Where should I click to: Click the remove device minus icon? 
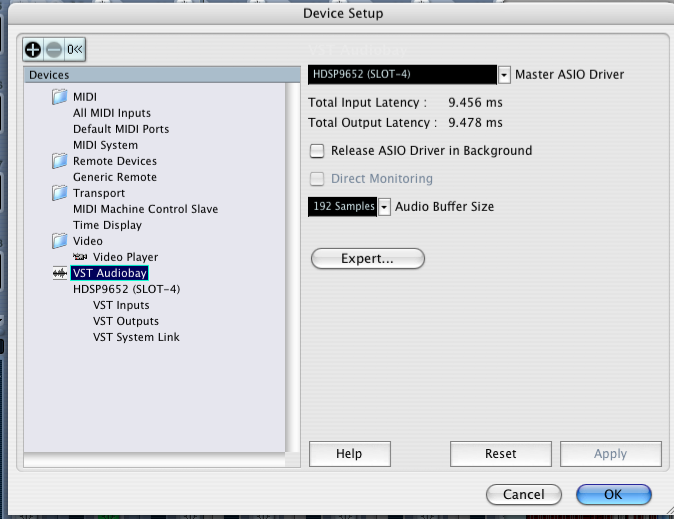(x=54, y=50)
